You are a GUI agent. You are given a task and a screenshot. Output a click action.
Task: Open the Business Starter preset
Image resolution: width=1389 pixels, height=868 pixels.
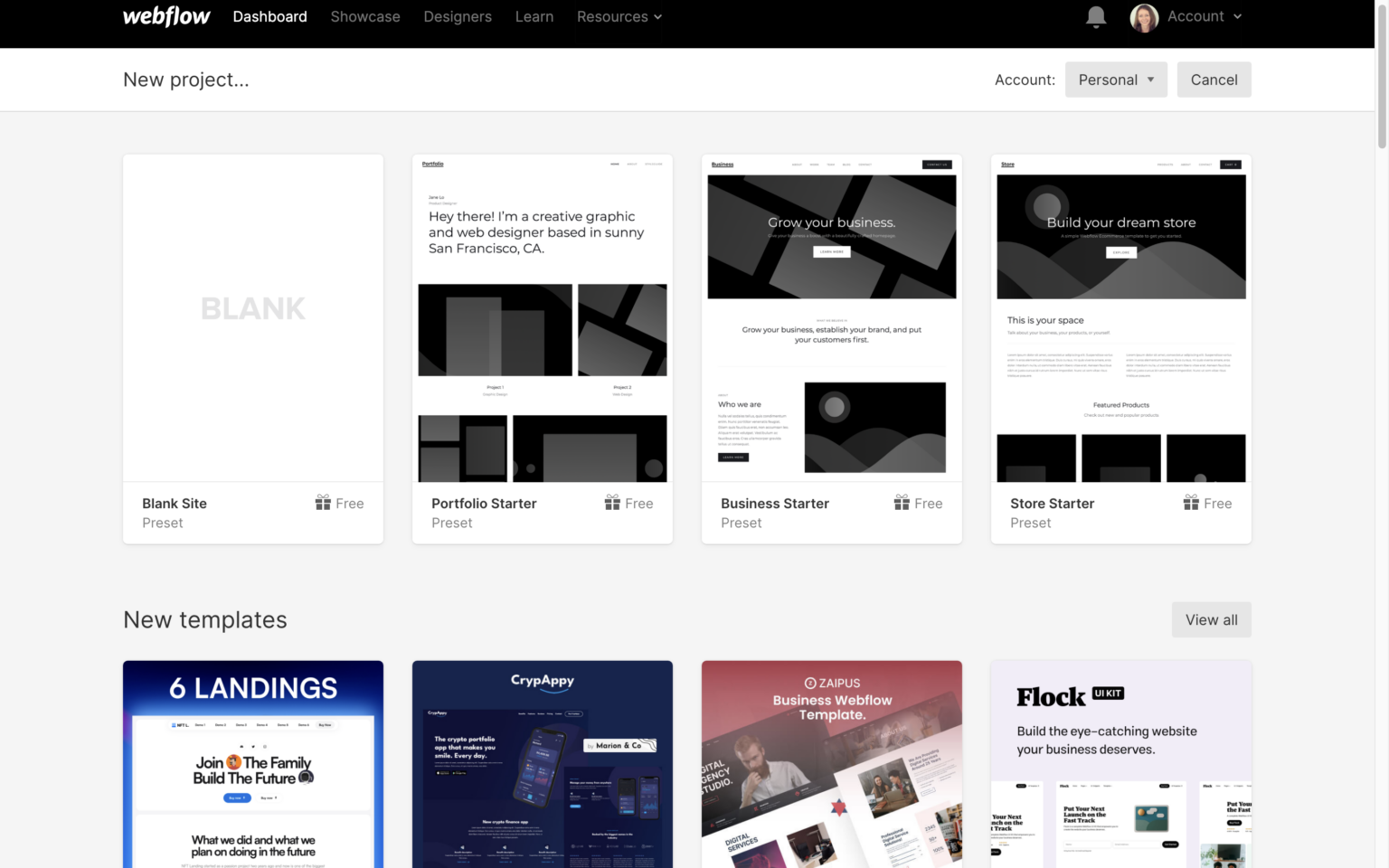pos(831,316)
